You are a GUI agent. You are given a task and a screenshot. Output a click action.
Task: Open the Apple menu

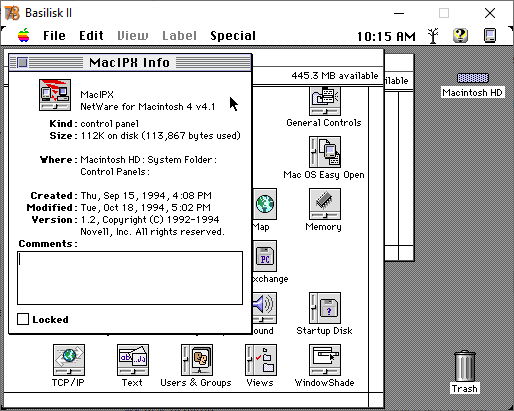tap(24, 35)
